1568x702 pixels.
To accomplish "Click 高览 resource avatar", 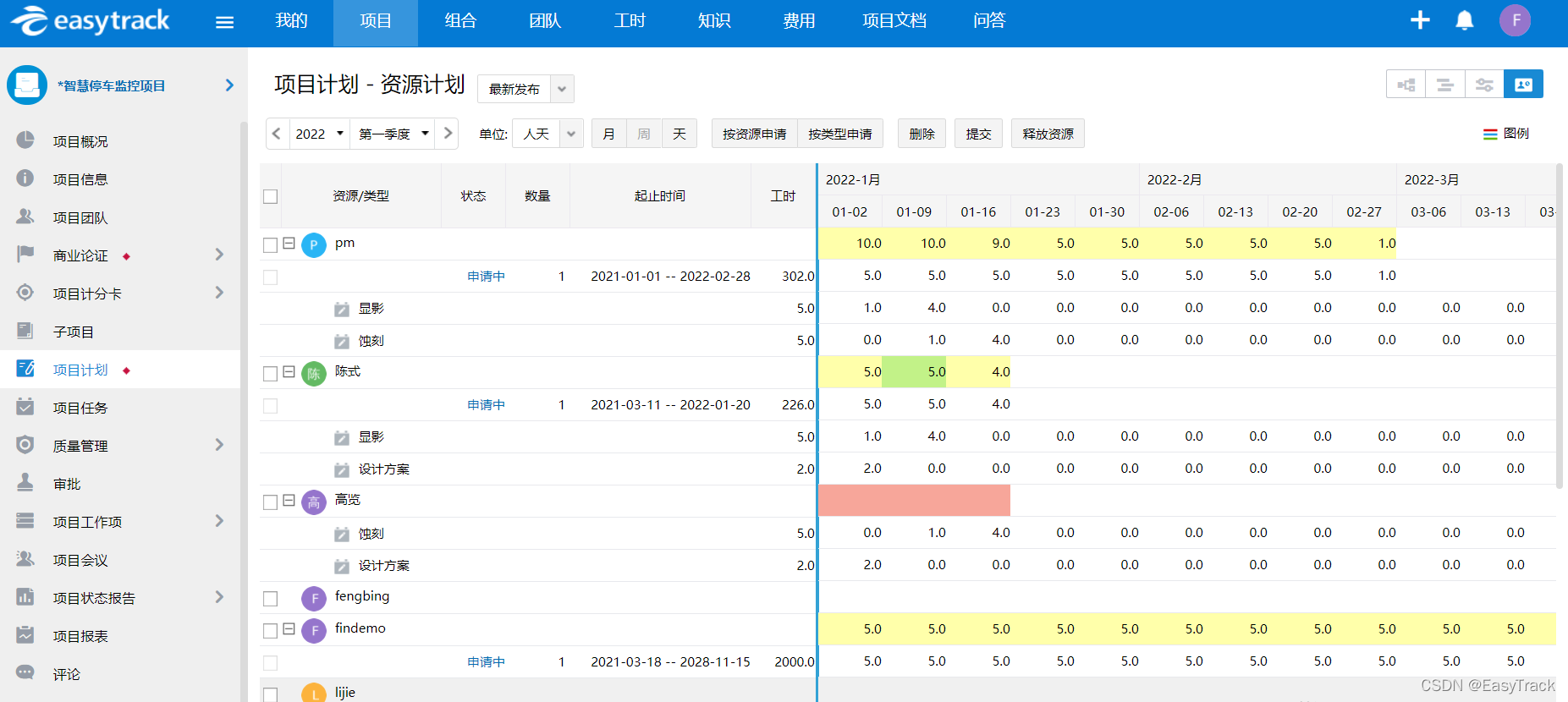I will pos(314,502).
